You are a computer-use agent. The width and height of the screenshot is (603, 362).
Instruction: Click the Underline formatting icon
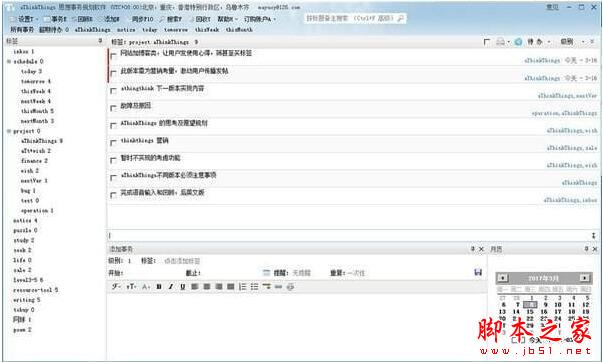click(183, 287)
